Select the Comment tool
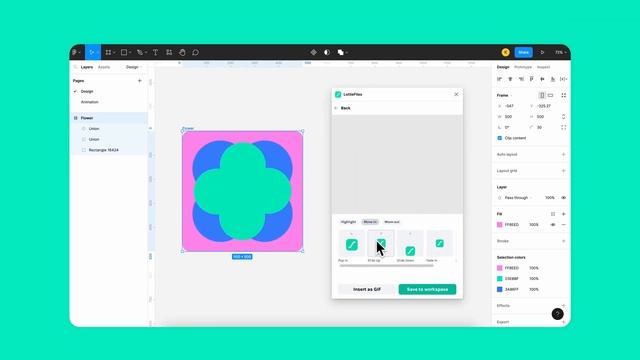 [x=196, y=52]
